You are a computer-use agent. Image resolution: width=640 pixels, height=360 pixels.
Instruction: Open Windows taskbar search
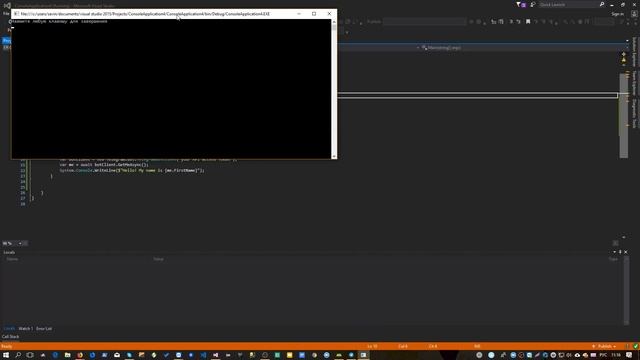[18, 355]
